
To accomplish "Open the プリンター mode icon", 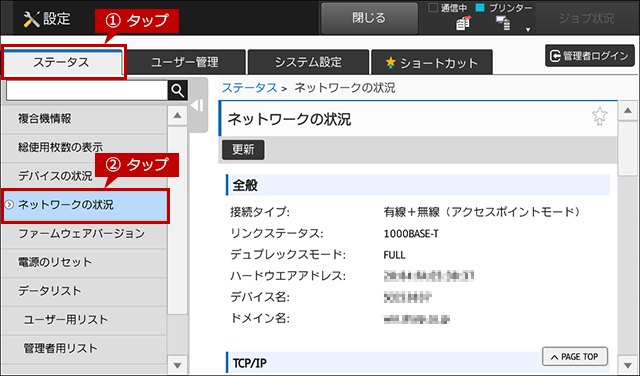I will (503, 23).
